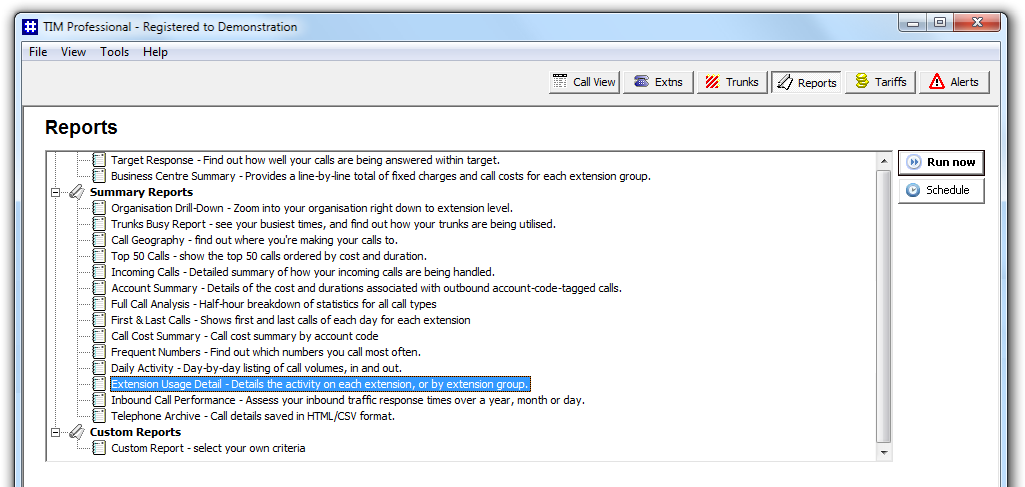The width and height of the screenshot is (1025, 487).
Task: Select 'Organisation Drill-Down' report row
Action: click(311, 208)
